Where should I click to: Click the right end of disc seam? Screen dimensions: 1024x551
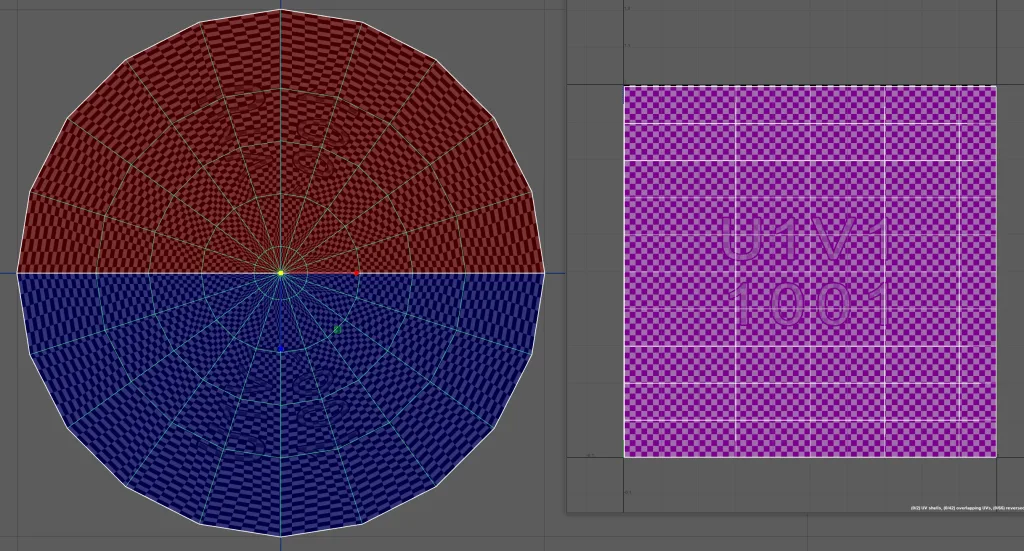(x=543, y=273)
